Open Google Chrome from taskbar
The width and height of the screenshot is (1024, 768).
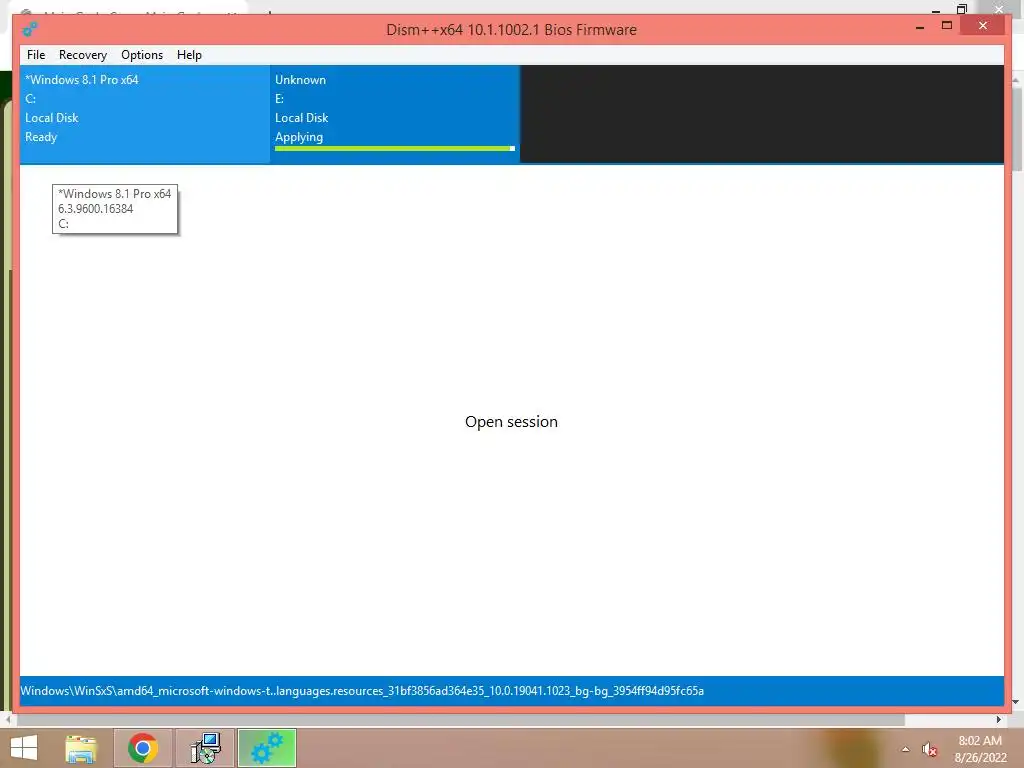[143, 748]
